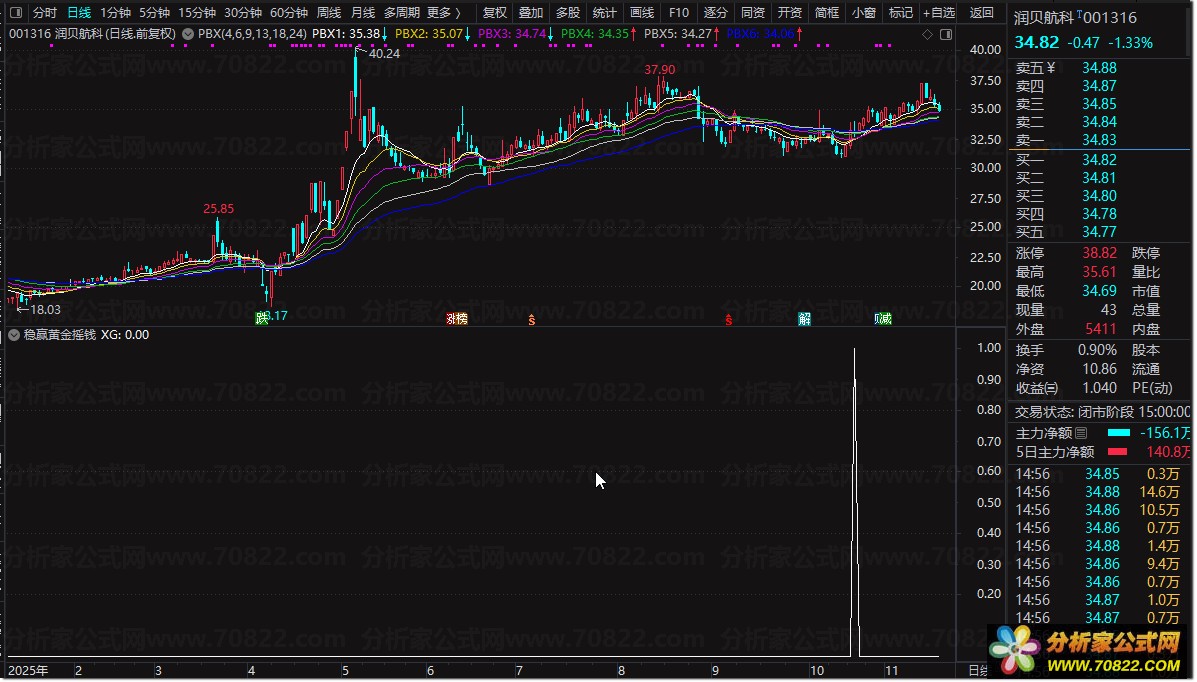This screenshot has height=682, width=1197.
Task: Expand the 更多 periods menu
Action: click(x=444, y=12)
